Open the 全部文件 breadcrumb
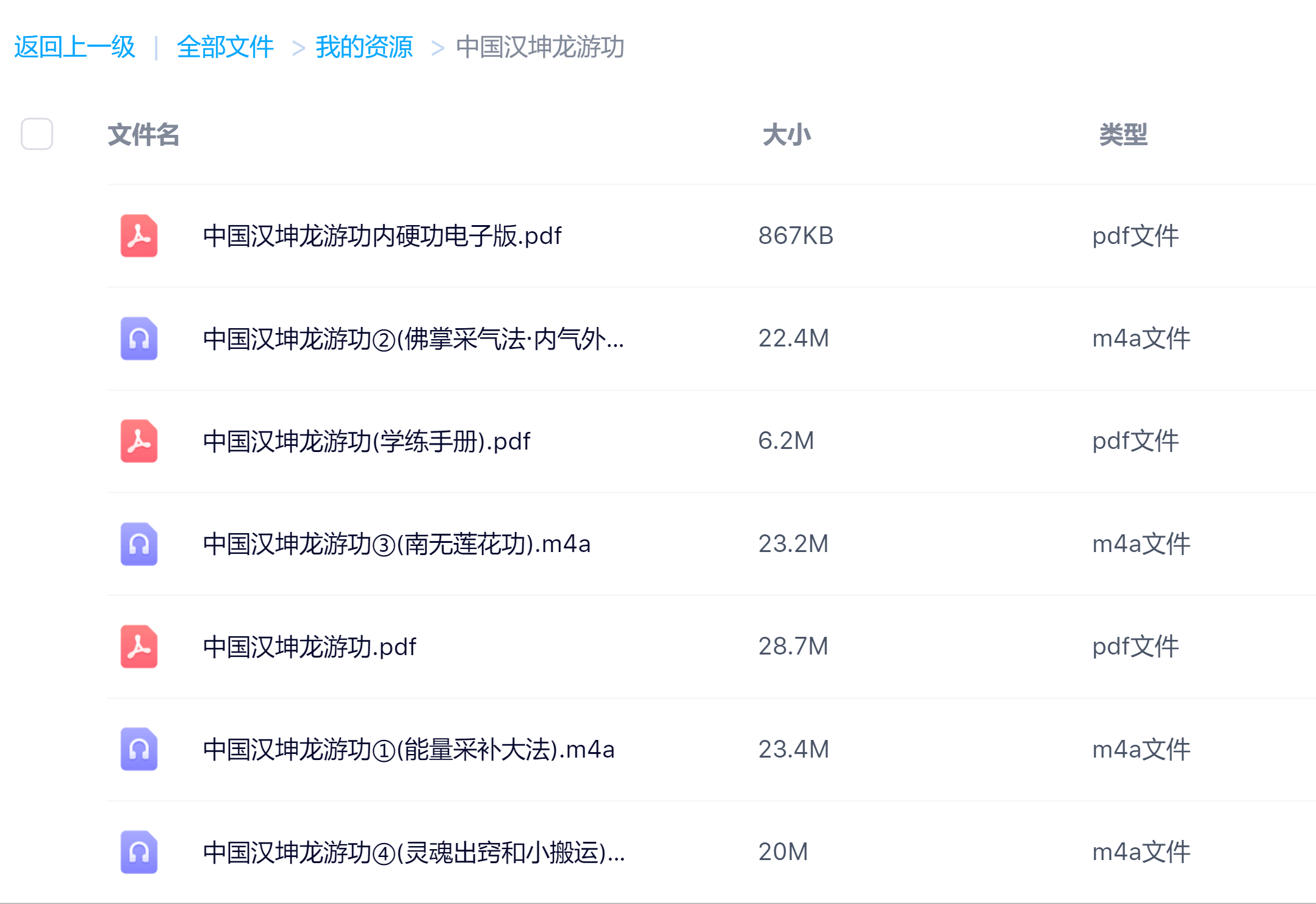This screenshot has height=904, width=1316. pos(225,48)
